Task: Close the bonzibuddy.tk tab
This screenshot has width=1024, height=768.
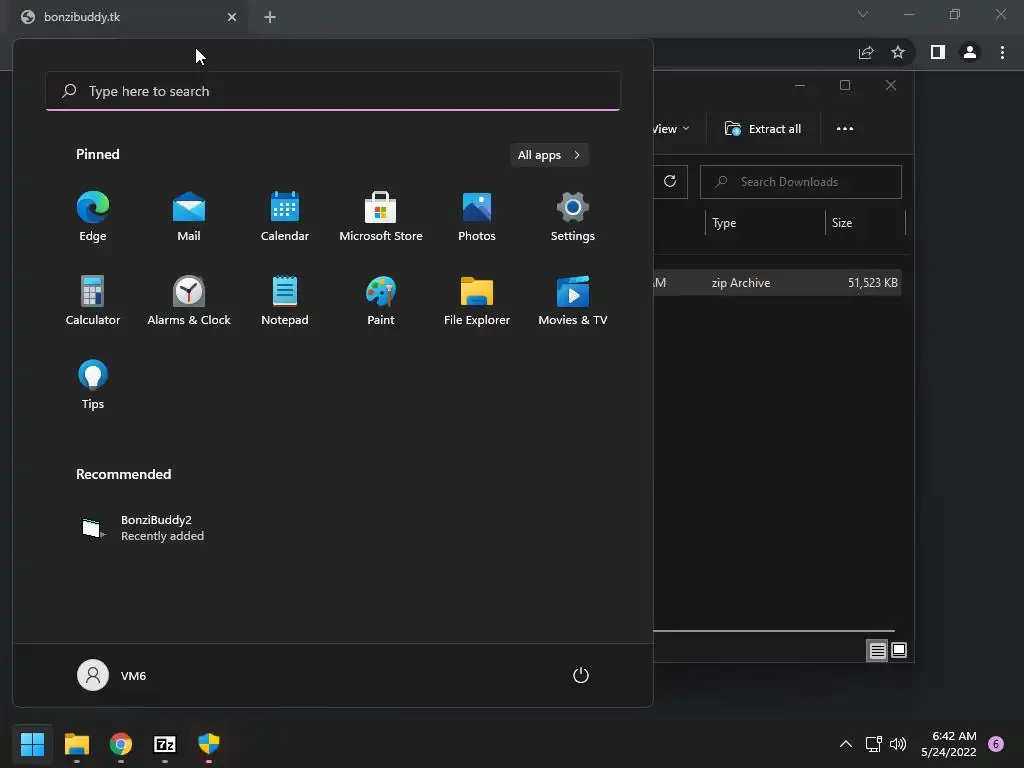Action: (x=232, y=17)
